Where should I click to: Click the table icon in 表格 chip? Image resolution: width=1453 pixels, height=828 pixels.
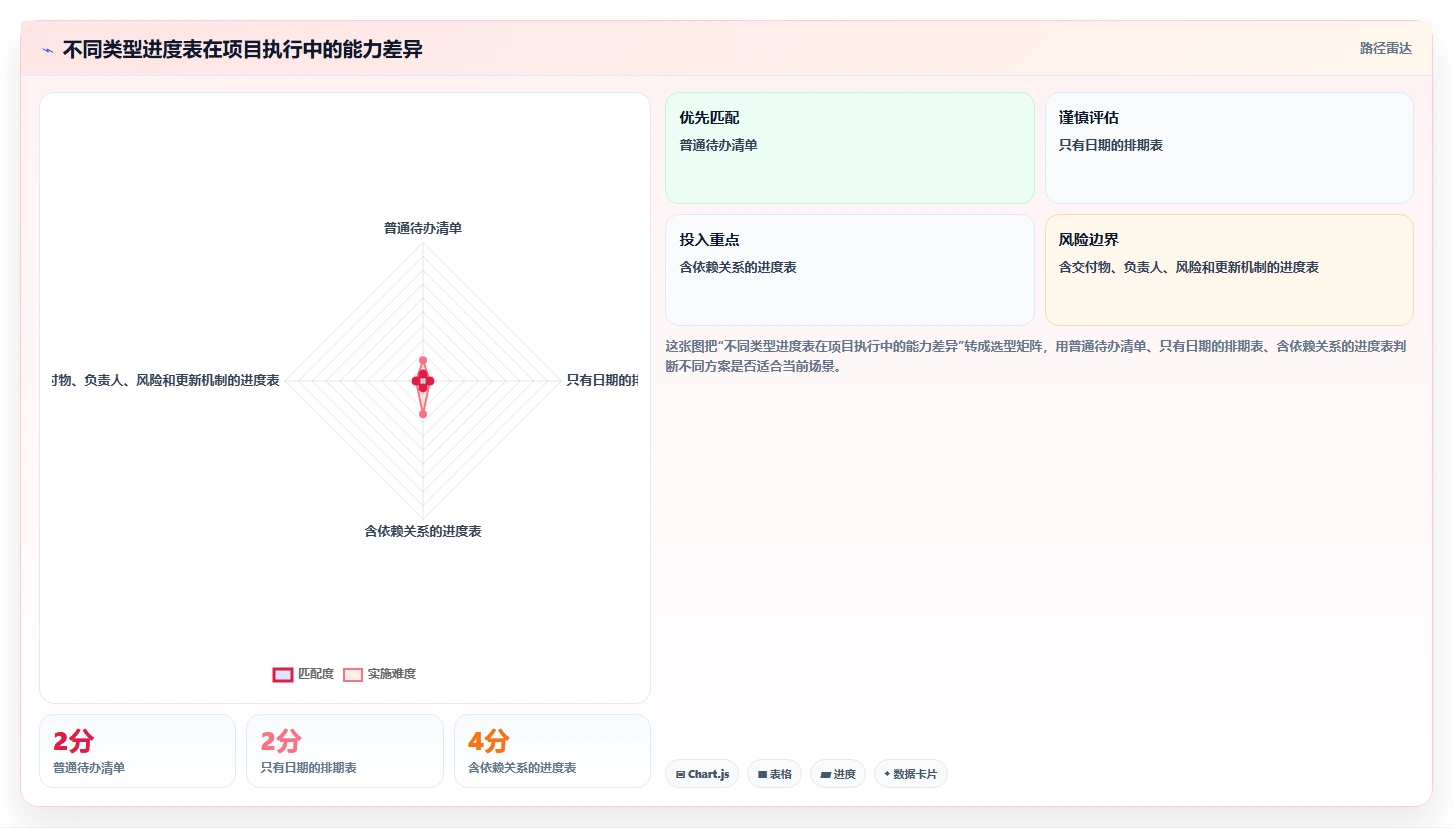[x=762, y=775]
